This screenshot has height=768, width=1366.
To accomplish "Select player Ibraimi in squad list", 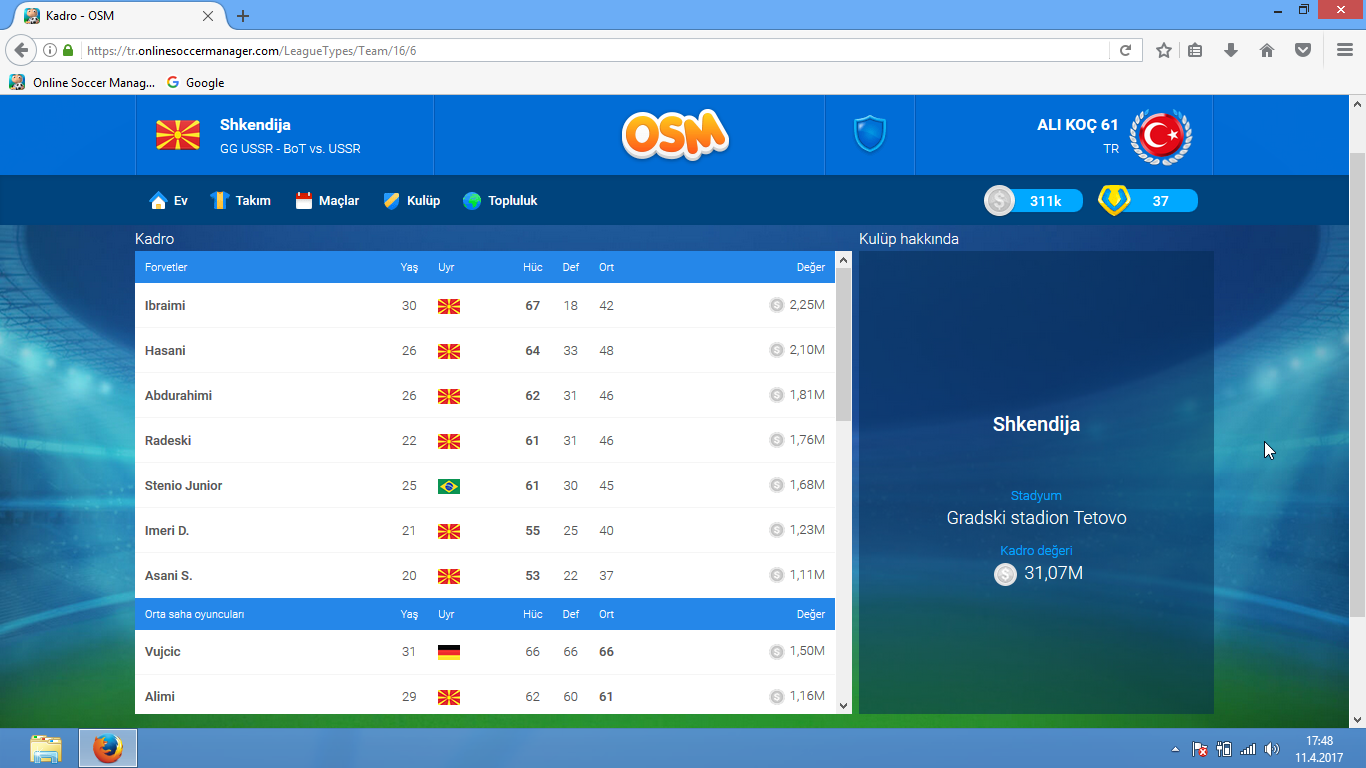I will click(165, 306).
